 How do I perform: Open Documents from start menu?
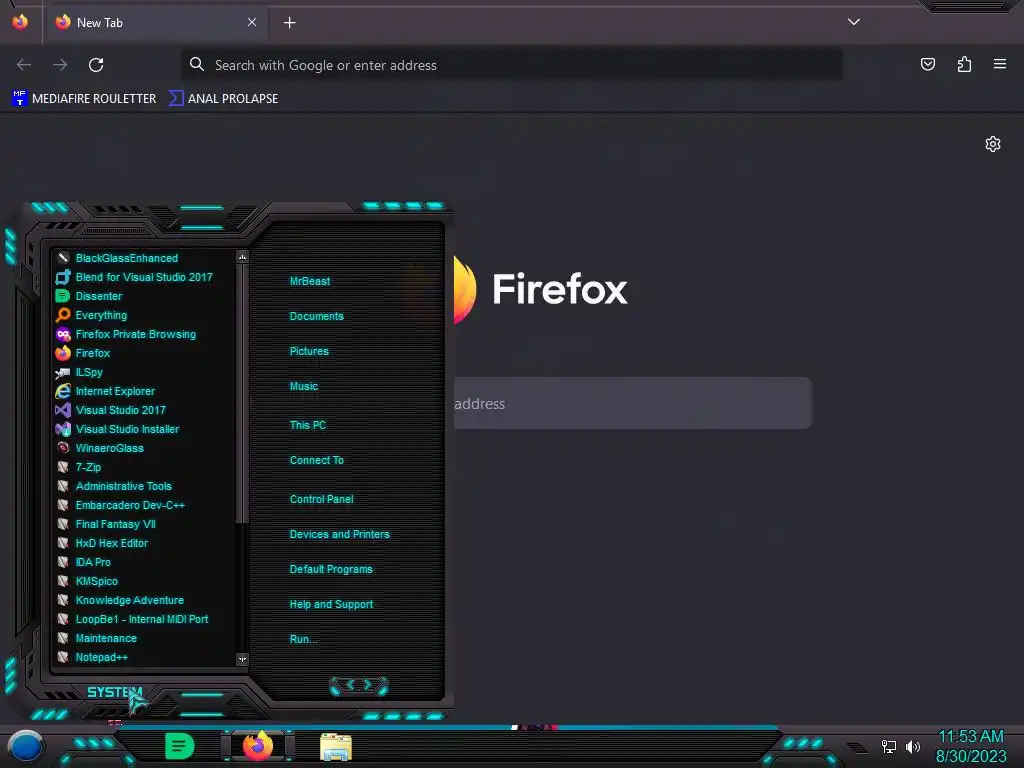(317, 316)
